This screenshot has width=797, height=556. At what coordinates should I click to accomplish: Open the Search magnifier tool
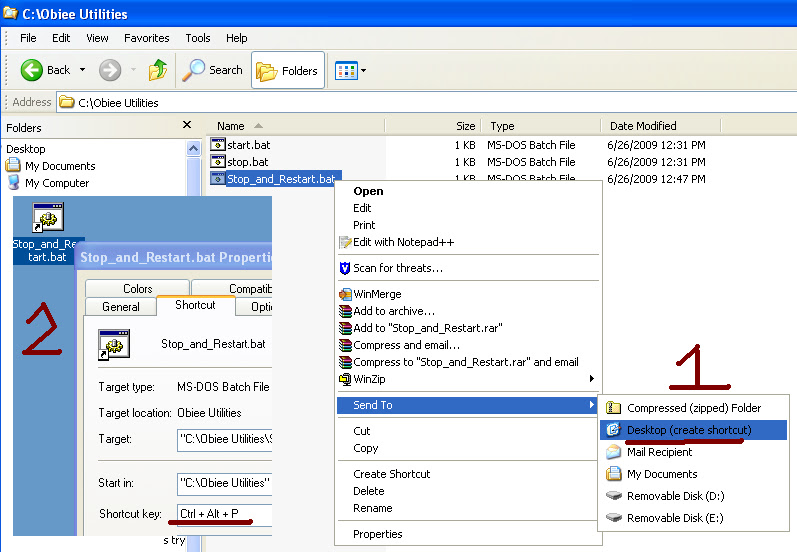[212, 70]
